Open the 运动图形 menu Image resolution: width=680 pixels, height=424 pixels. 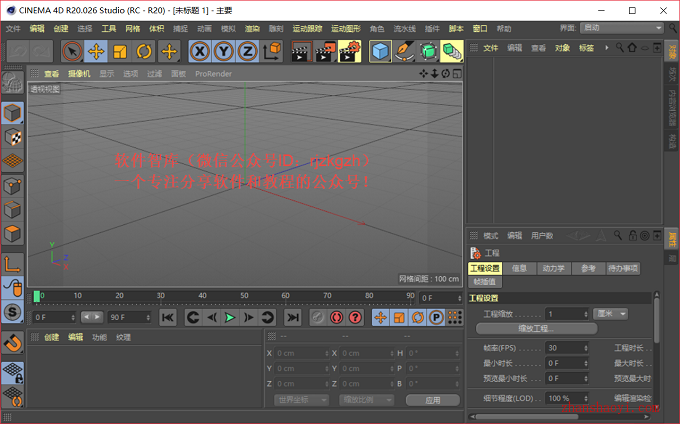pyautogui.click(x=346, y=29)
